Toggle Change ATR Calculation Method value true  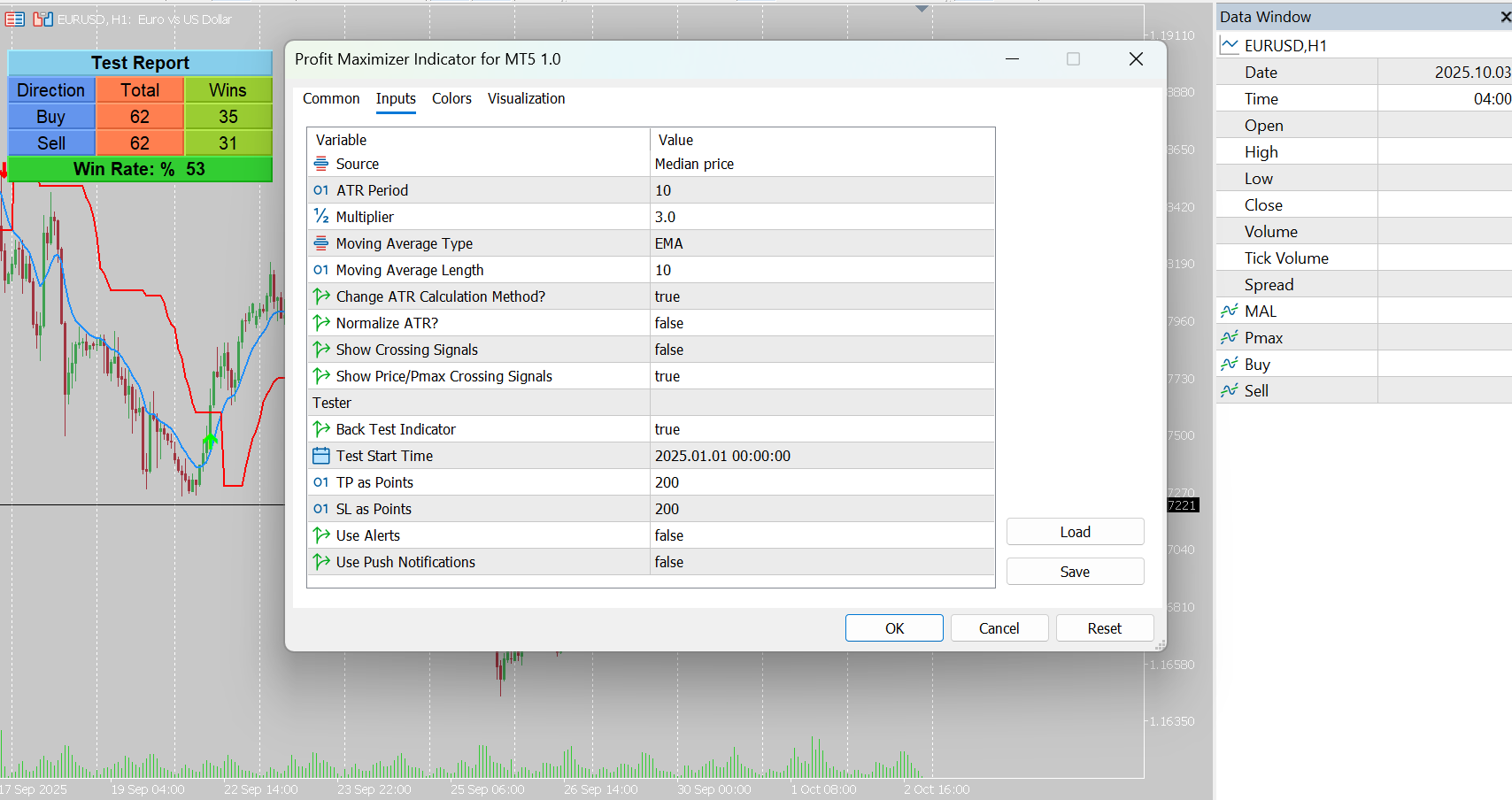pyautogui.click(x=822, y=296)
